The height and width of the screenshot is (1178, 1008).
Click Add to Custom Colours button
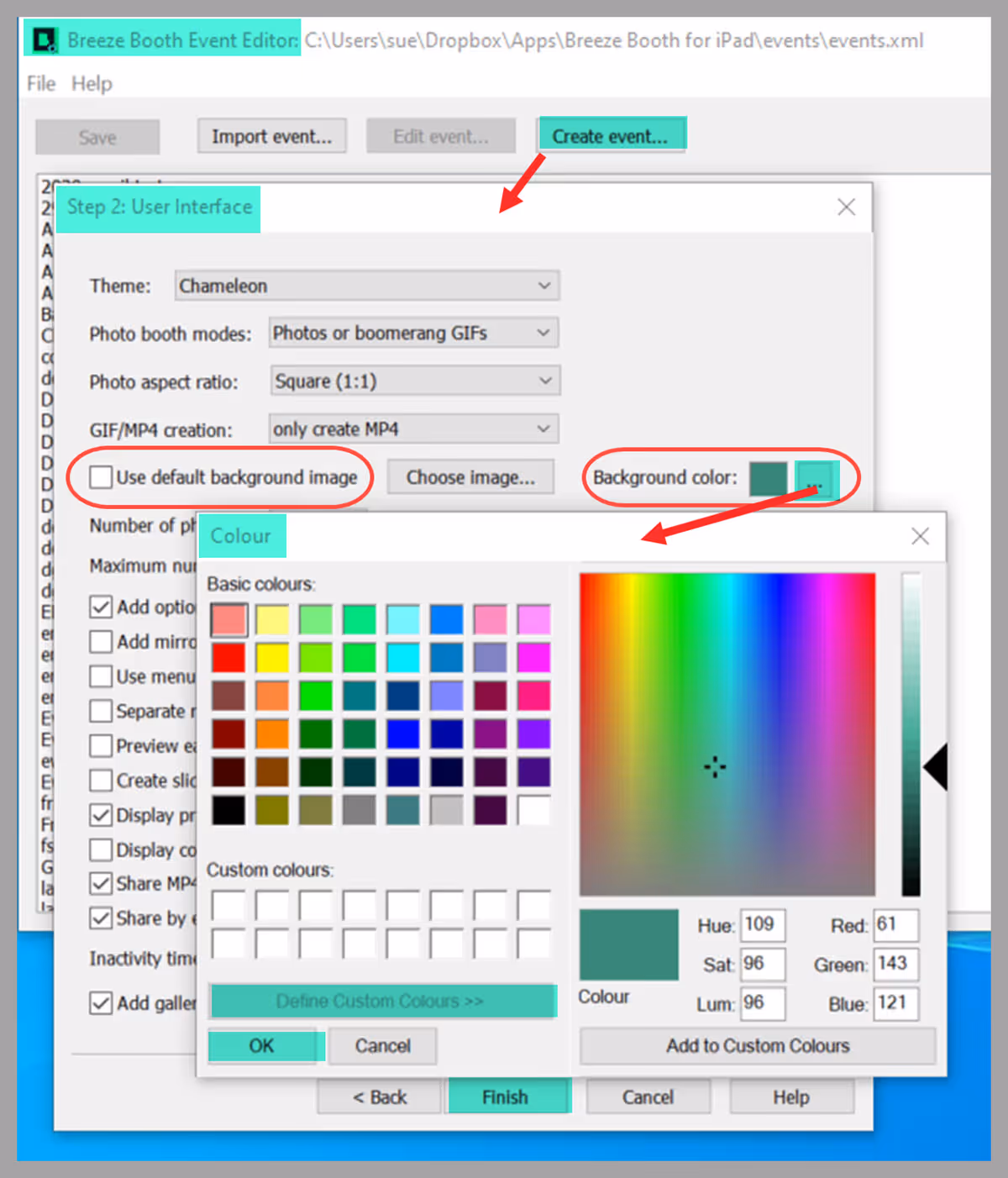(x=758, y=1046)
